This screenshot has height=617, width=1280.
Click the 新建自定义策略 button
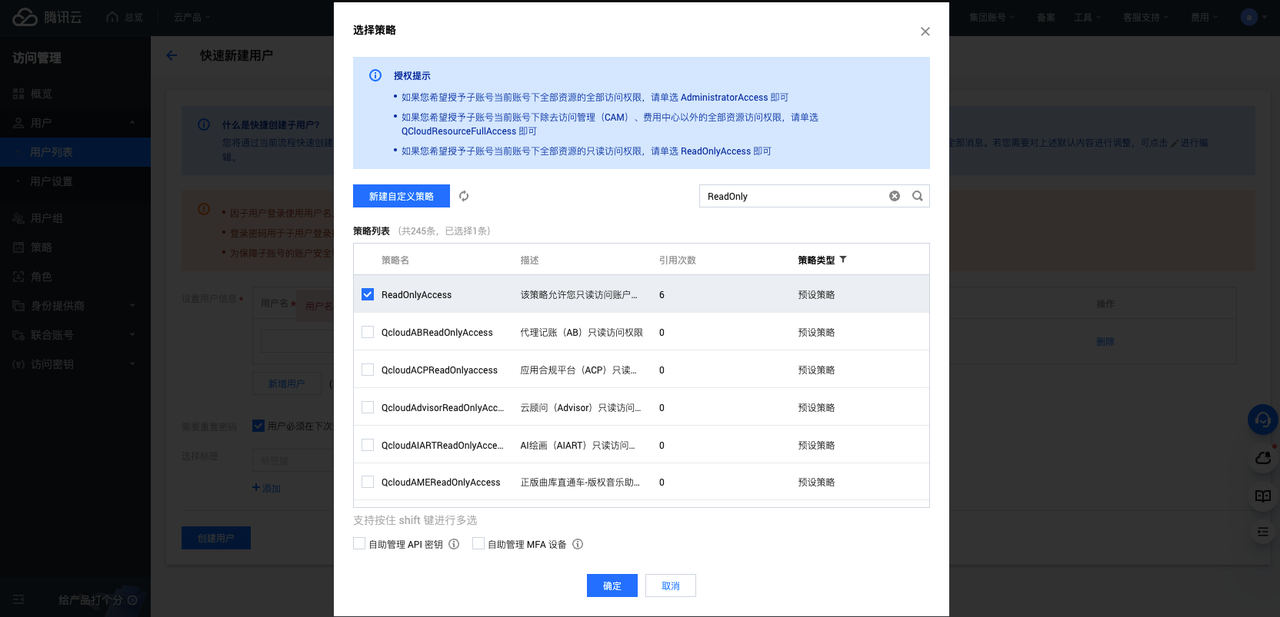pyautogui.click(x=401, y=196)
